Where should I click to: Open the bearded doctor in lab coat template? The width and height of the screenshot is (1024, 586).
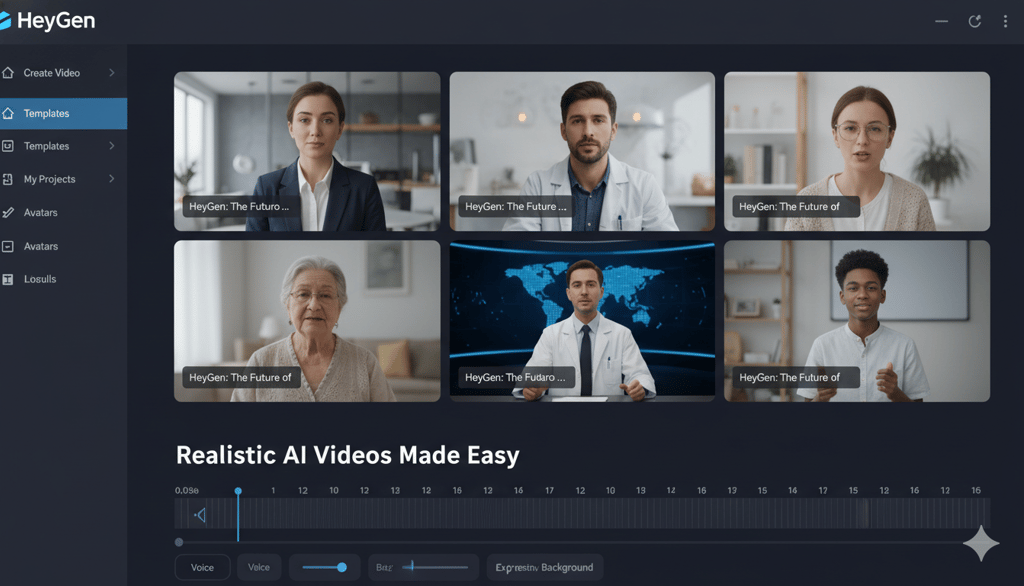point(582,152)
